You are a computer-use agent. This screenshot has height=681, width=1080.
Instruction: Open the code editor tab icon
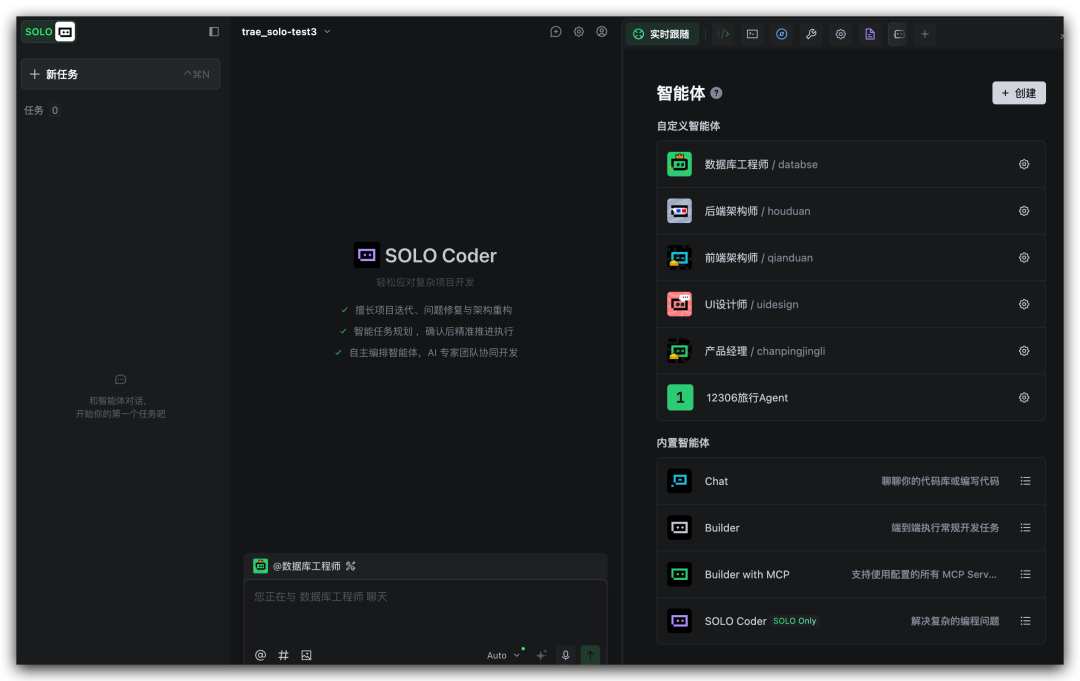pyautogui.click(x=723, y=34)
